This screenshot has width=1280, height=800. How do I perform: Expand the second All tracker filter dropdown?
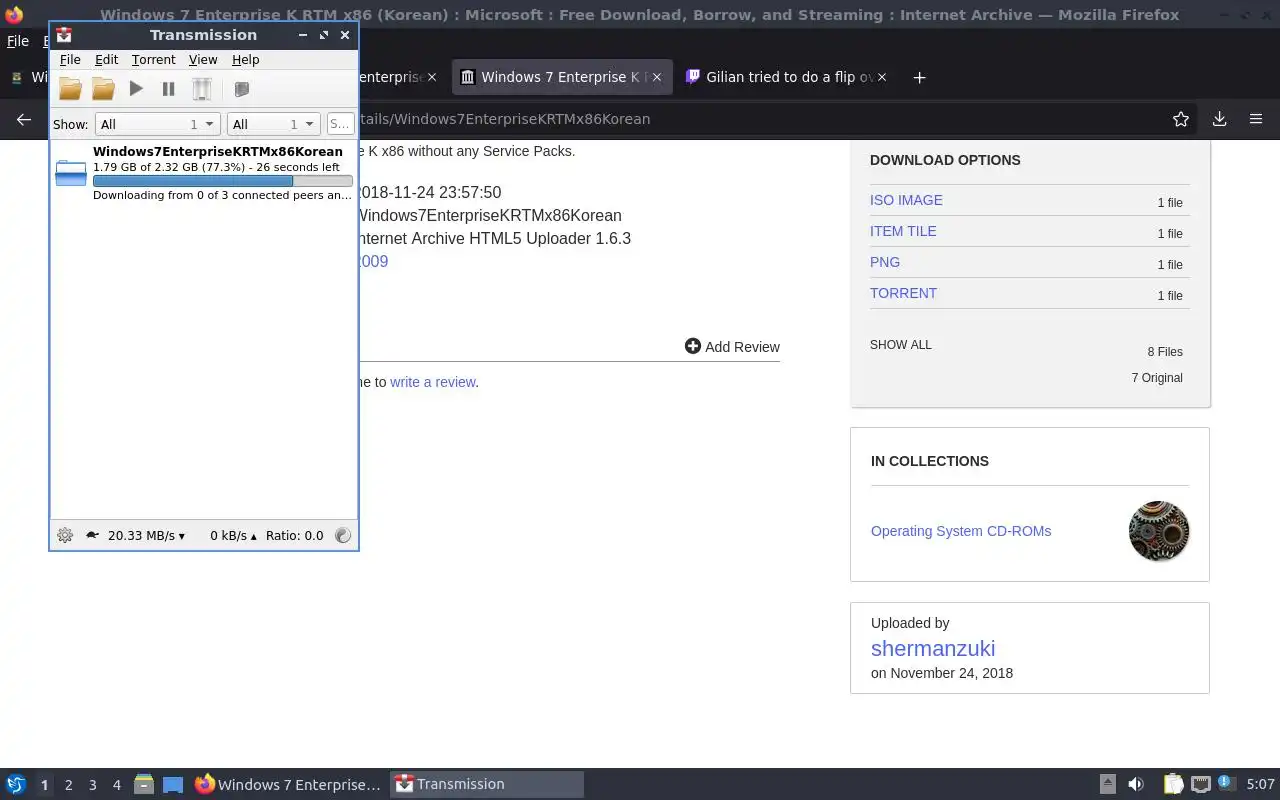tap(273, 124)
